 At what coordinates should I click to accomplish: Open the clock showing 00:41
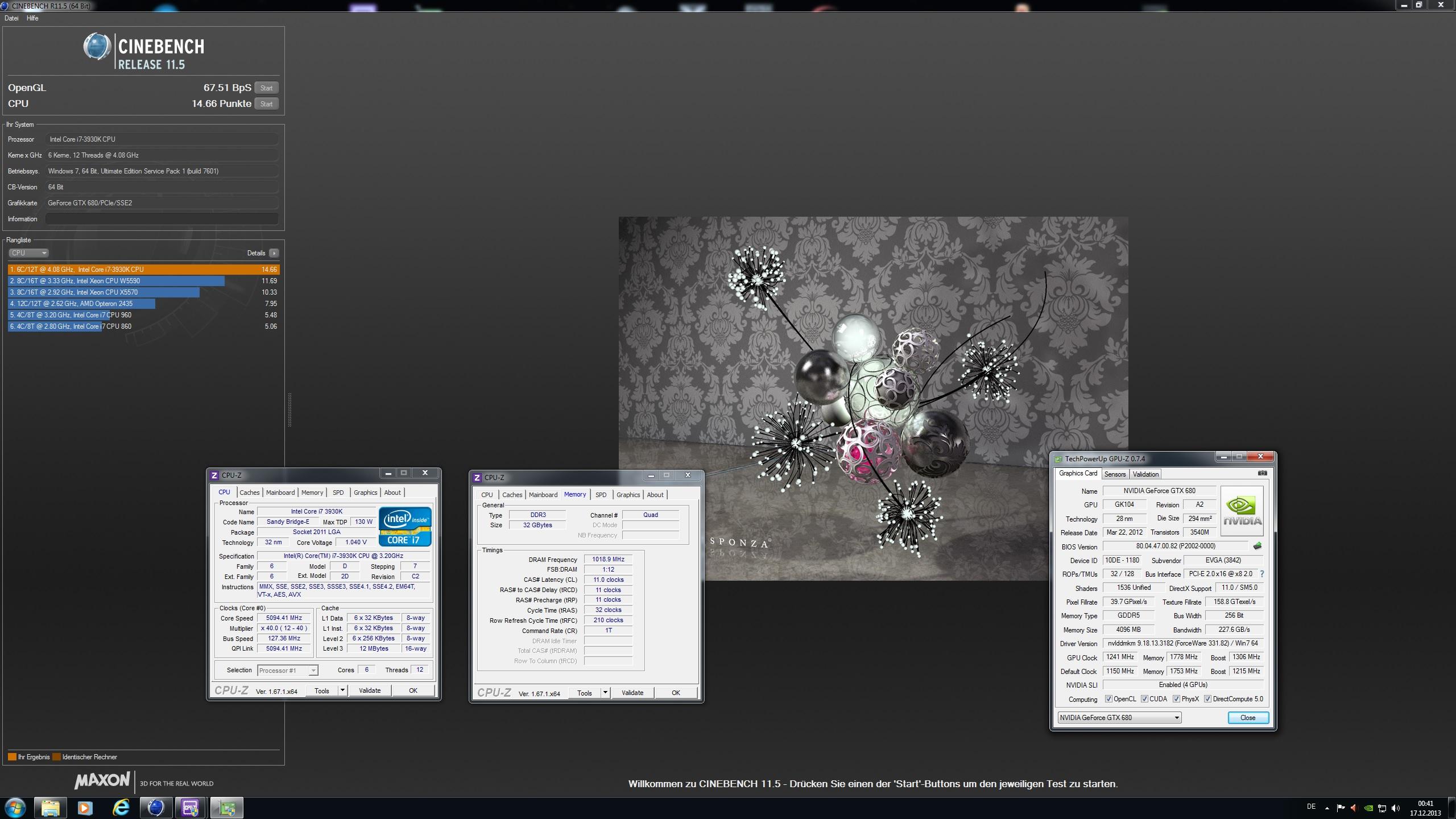1425,808
